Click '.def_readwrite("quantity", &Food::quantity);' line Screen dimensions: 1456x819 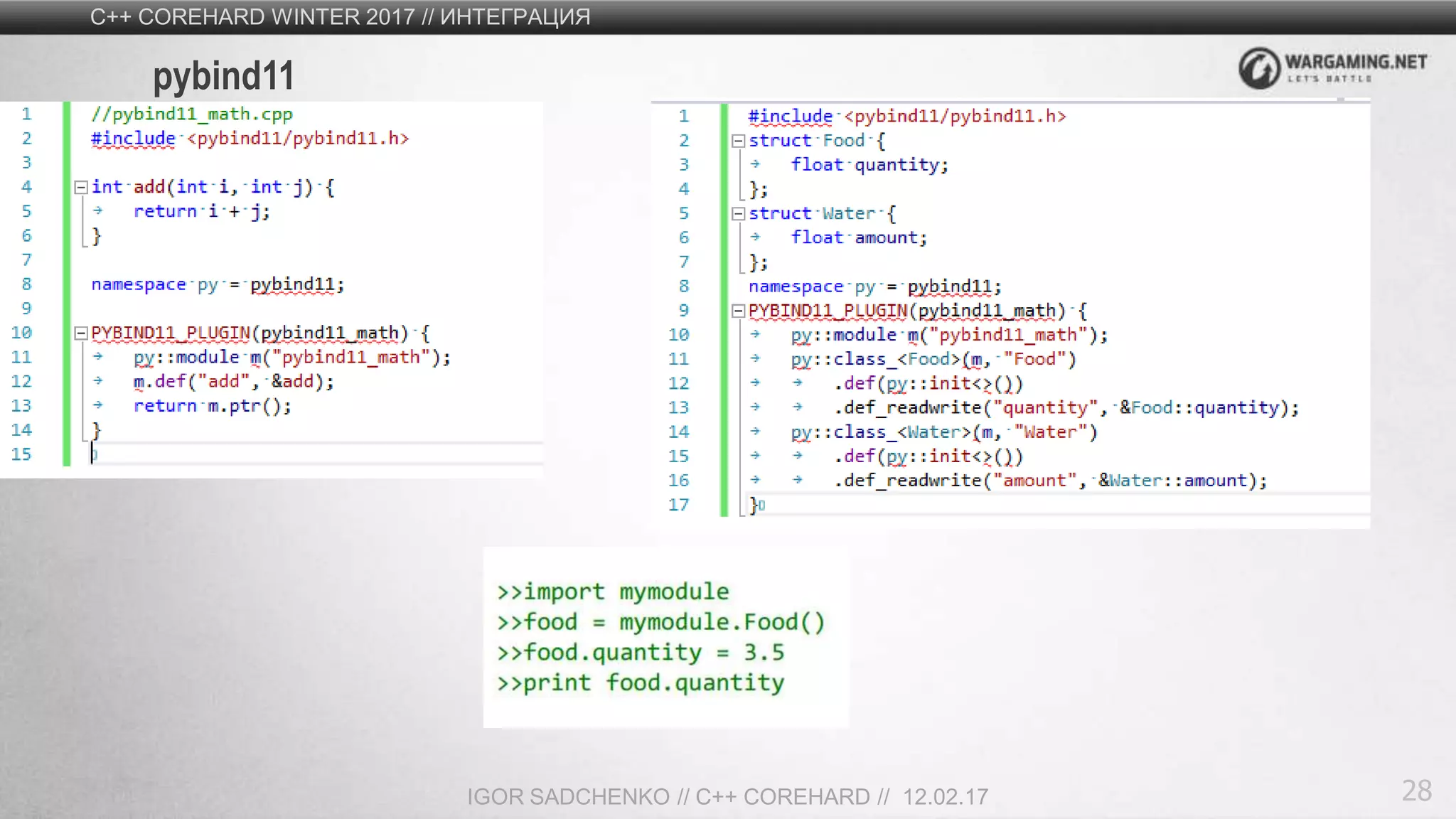(1067, 408)
